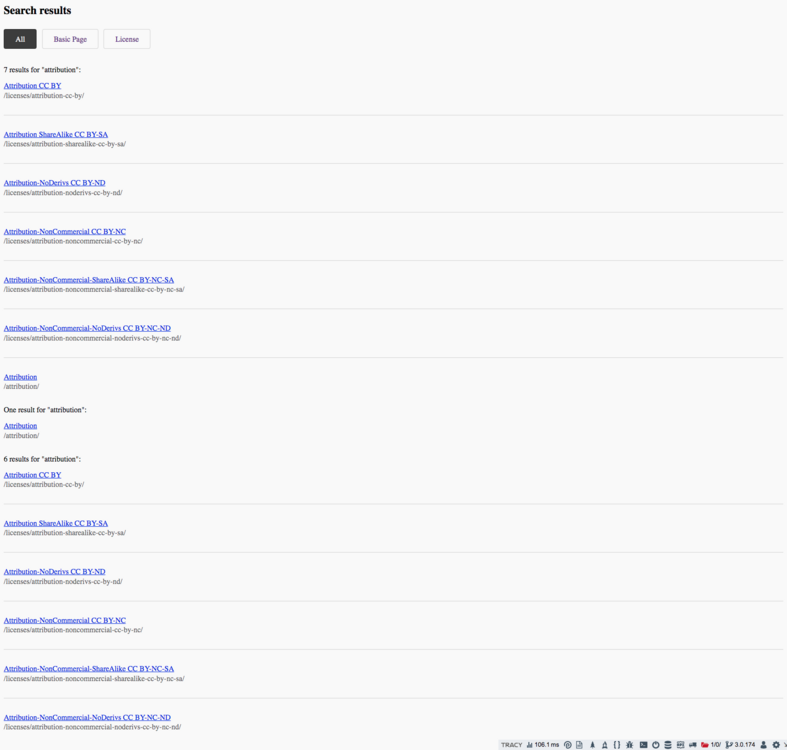Click the '6 results for "attribution":' text
The image size is (787, 750).
pyautogui.click(x=42, y=459)
